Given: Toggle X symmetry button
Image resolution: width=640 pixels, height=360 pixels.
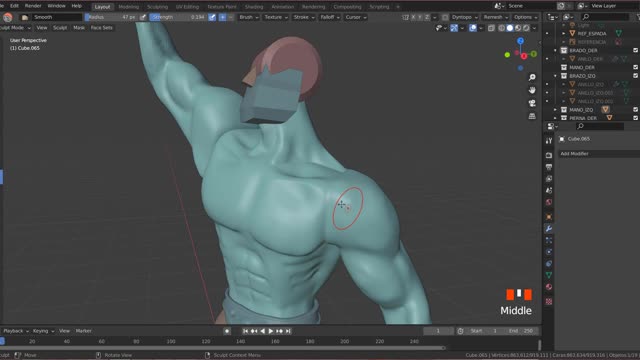Looking at the screenshot, I should (413, 17).
